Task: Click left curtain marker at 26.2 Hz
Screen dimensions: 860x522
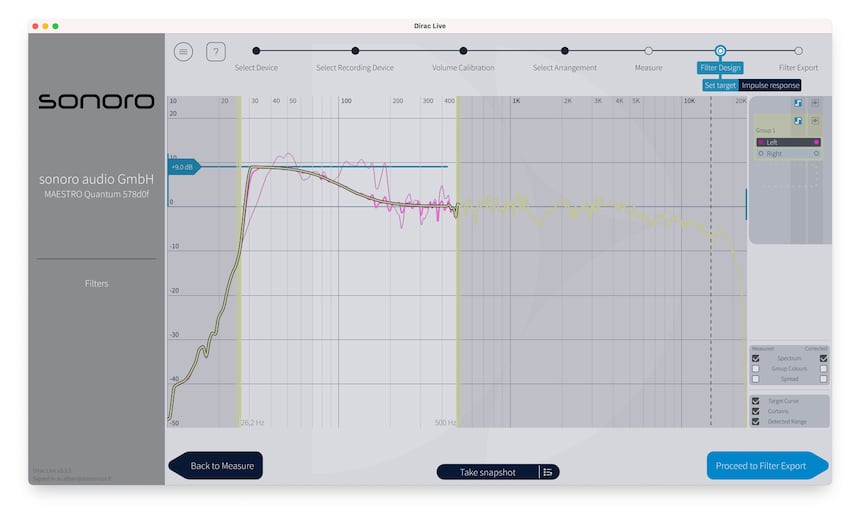Action: (x=239, y=261)
